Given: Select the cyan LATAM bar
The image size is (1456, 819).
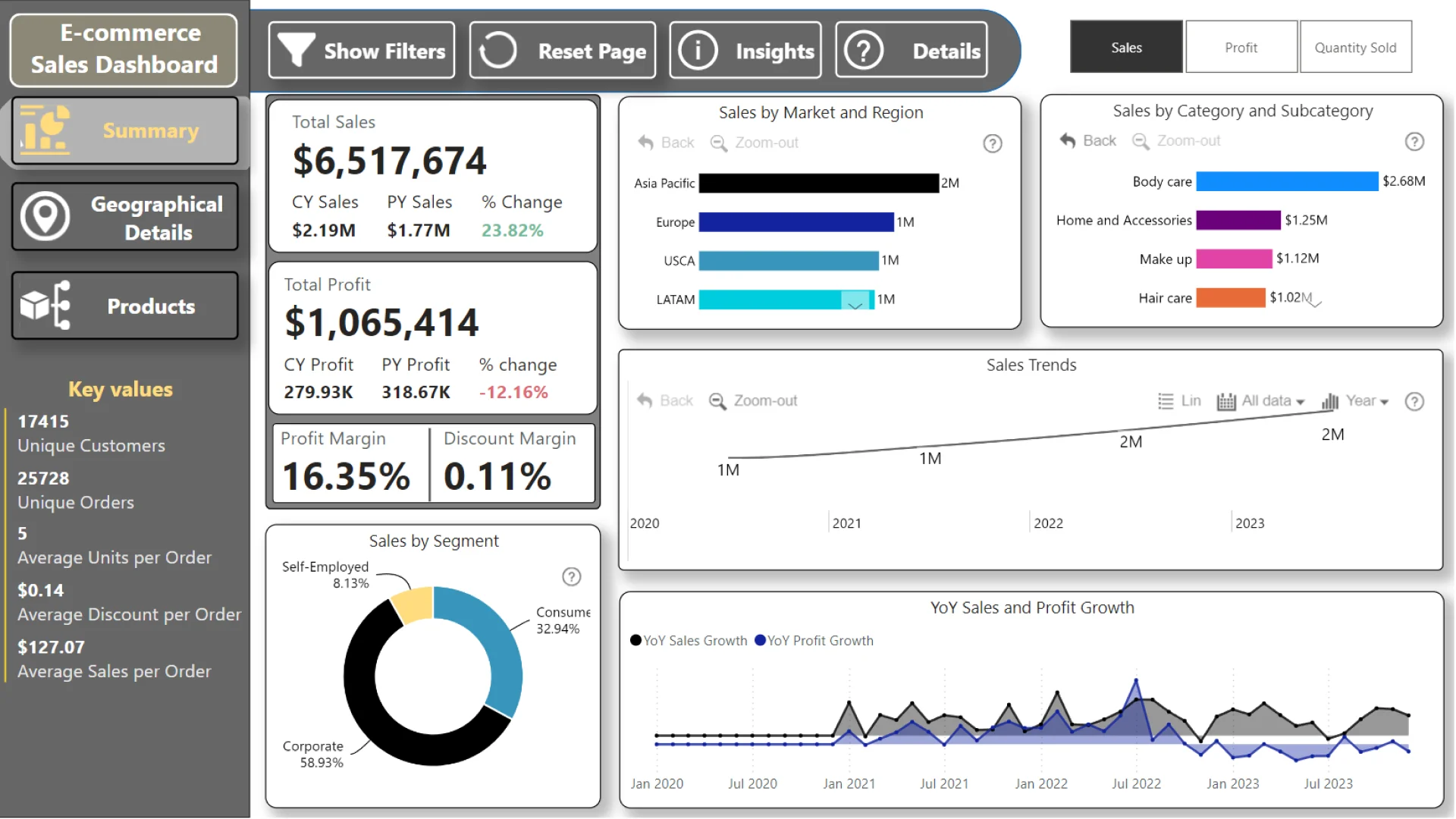Looking at the screenshot, I should [x=786, y=299].
